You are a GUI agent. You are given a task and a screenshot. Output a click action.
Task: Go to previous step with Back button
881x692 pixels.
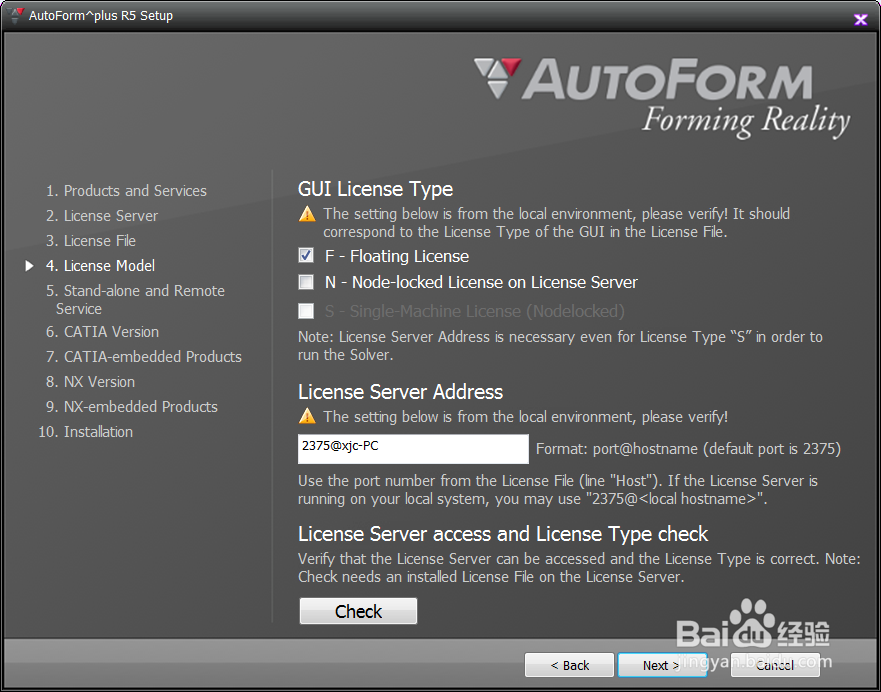569,666
